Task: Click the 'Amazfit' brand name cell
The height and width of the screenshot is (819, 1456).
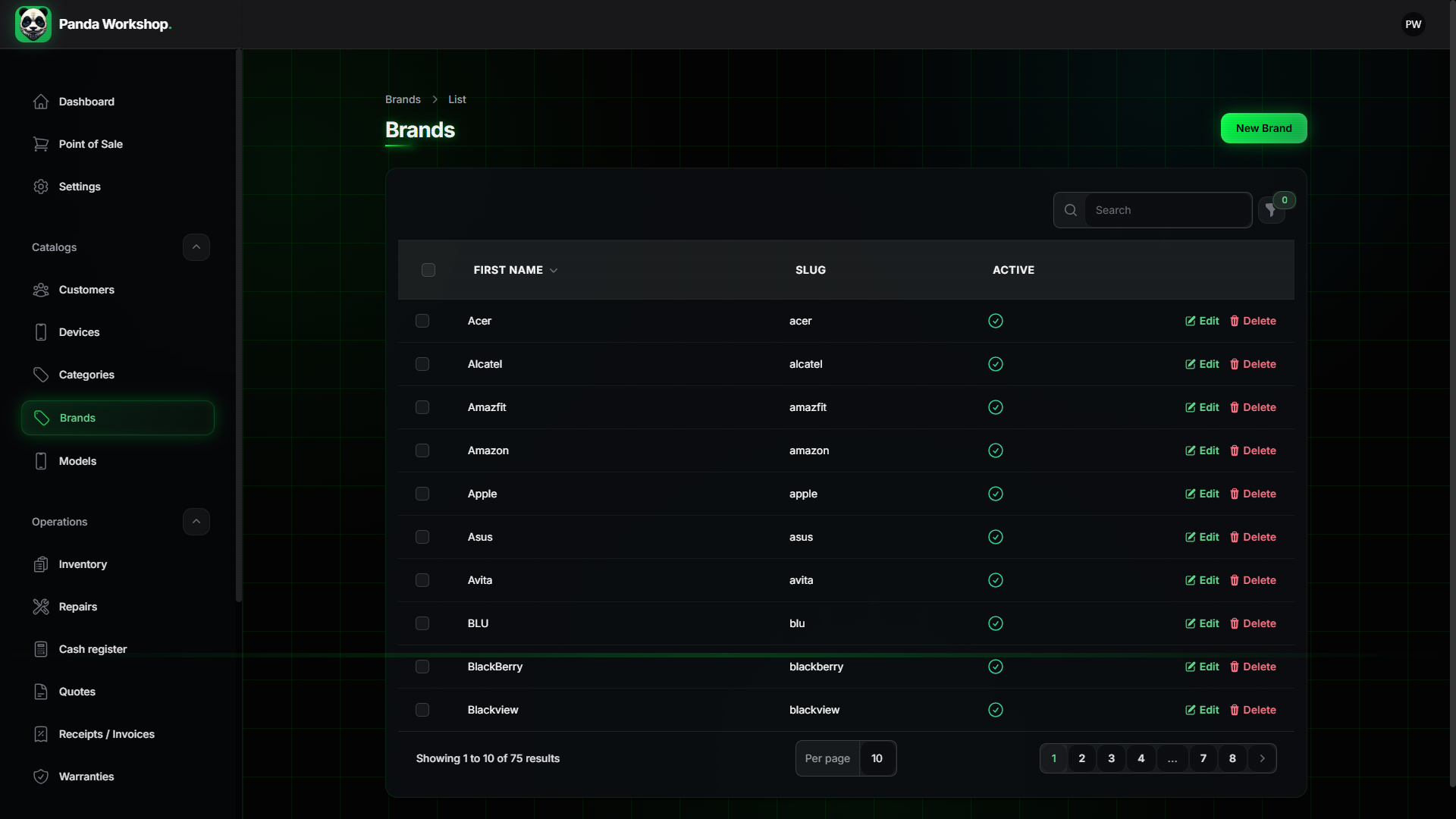Action: (x=487, y=407)
